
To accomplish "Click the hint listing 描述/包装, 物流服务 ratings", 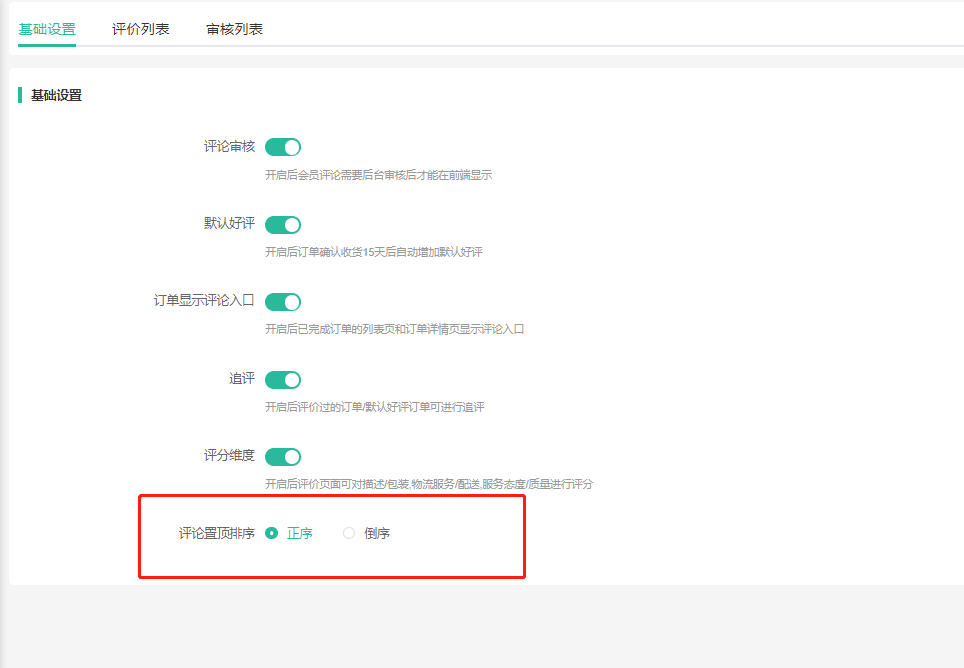I will (x=428, y=484).
